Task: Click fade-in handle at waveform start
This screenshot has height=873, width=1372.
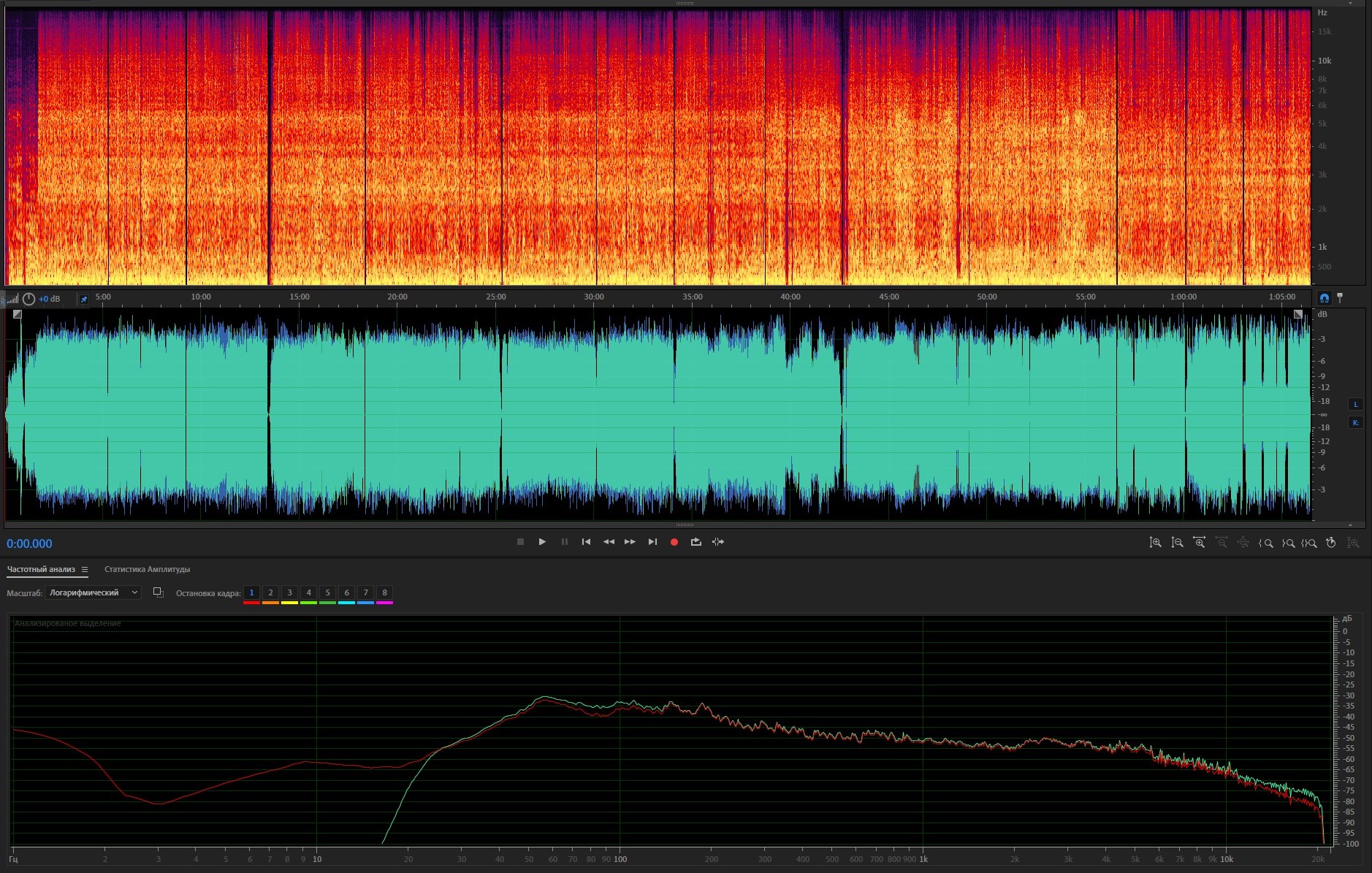Action: pos(18,314)
